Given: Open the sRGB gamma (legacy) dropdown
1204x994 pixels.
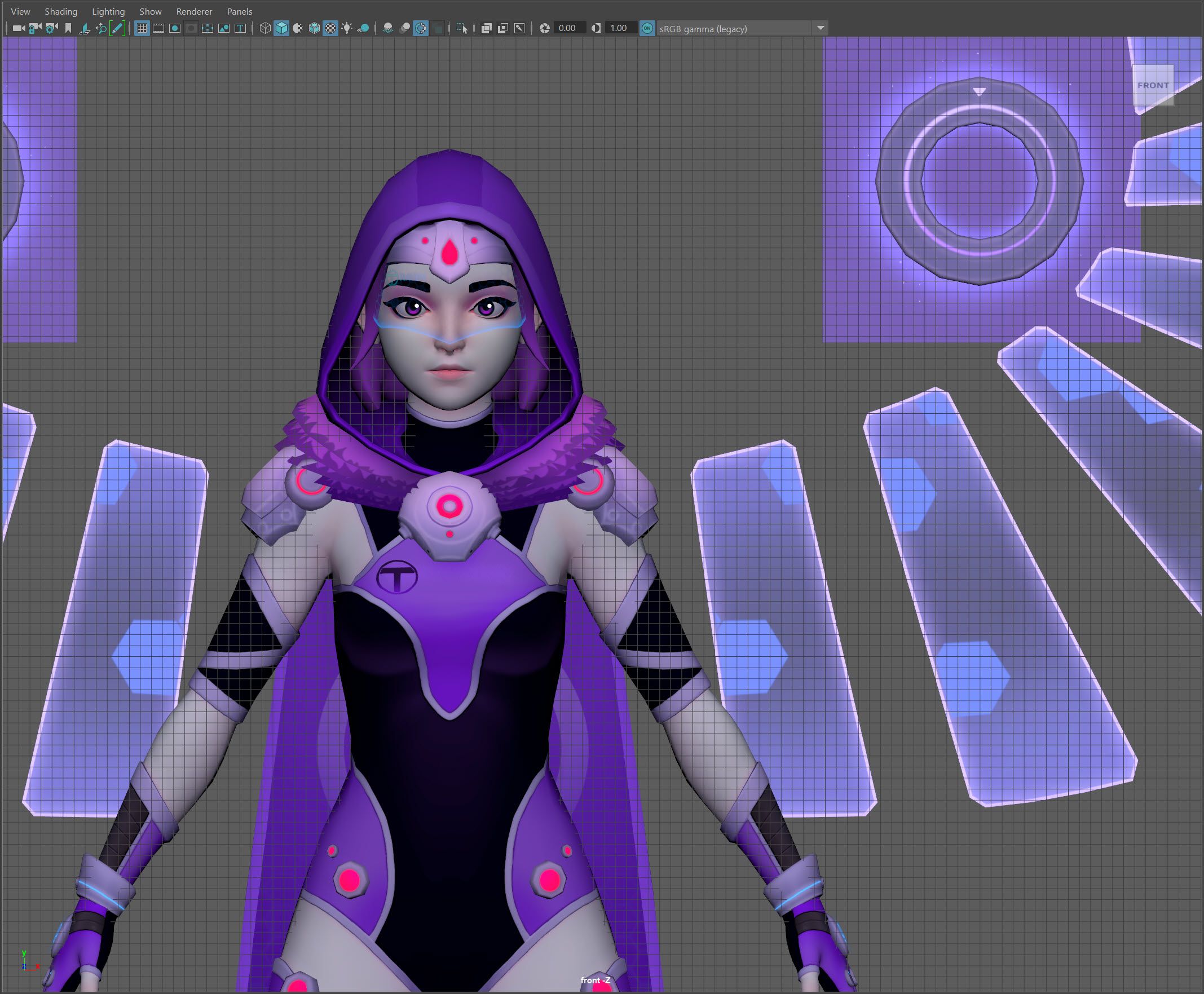Looking at the screenshot, I should click(x=742, y=28).
